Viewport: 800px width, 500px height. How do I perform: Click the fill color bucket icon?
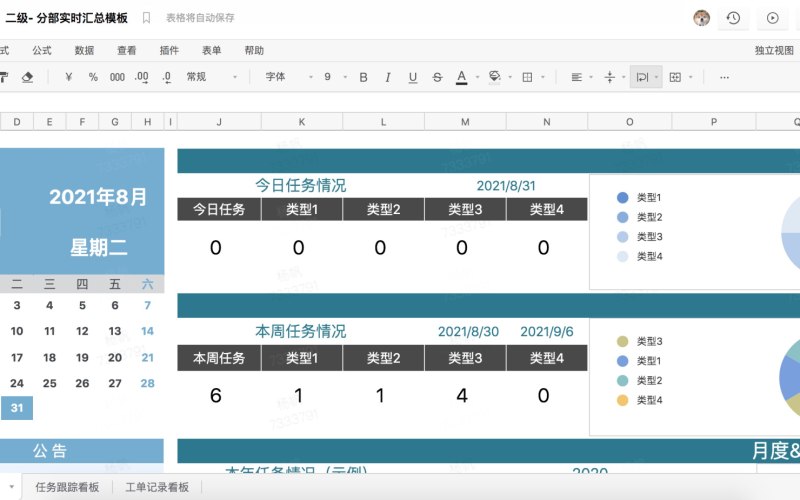click(494, 77)
